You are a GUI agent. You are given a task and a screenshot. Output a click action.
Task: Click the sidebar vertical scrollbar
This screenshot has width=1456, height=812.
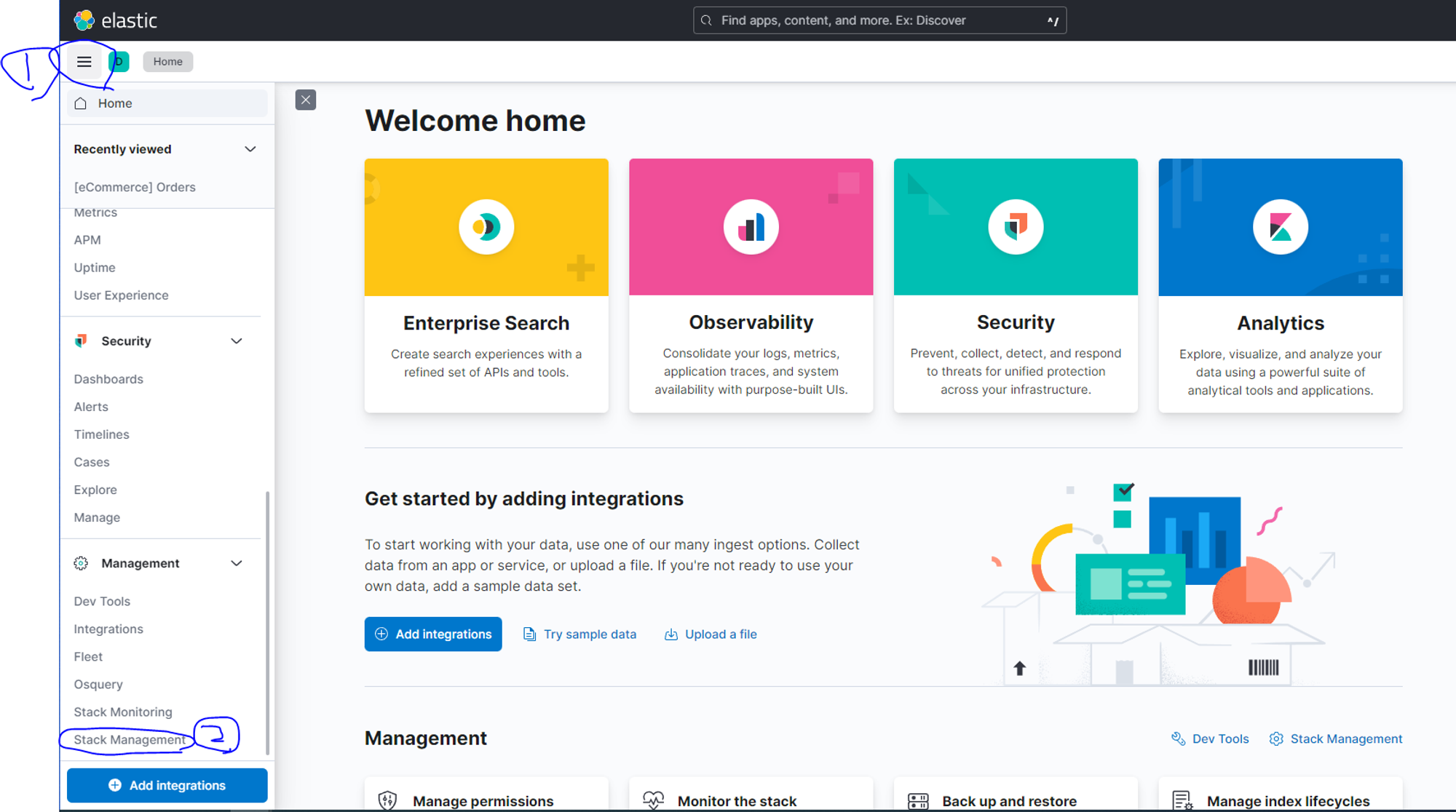coord(267,622)
